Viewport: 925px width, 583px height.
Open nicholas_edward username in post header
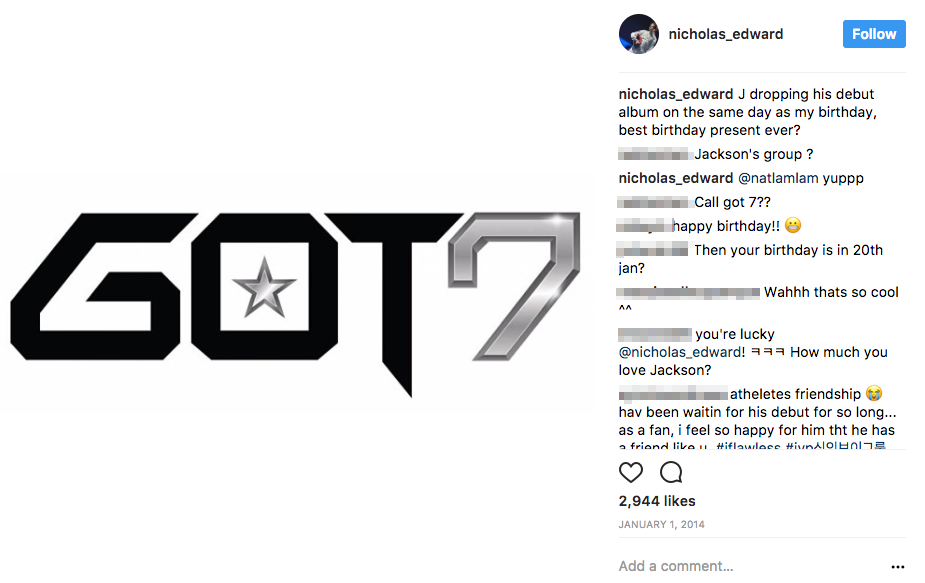coord(725,34)
